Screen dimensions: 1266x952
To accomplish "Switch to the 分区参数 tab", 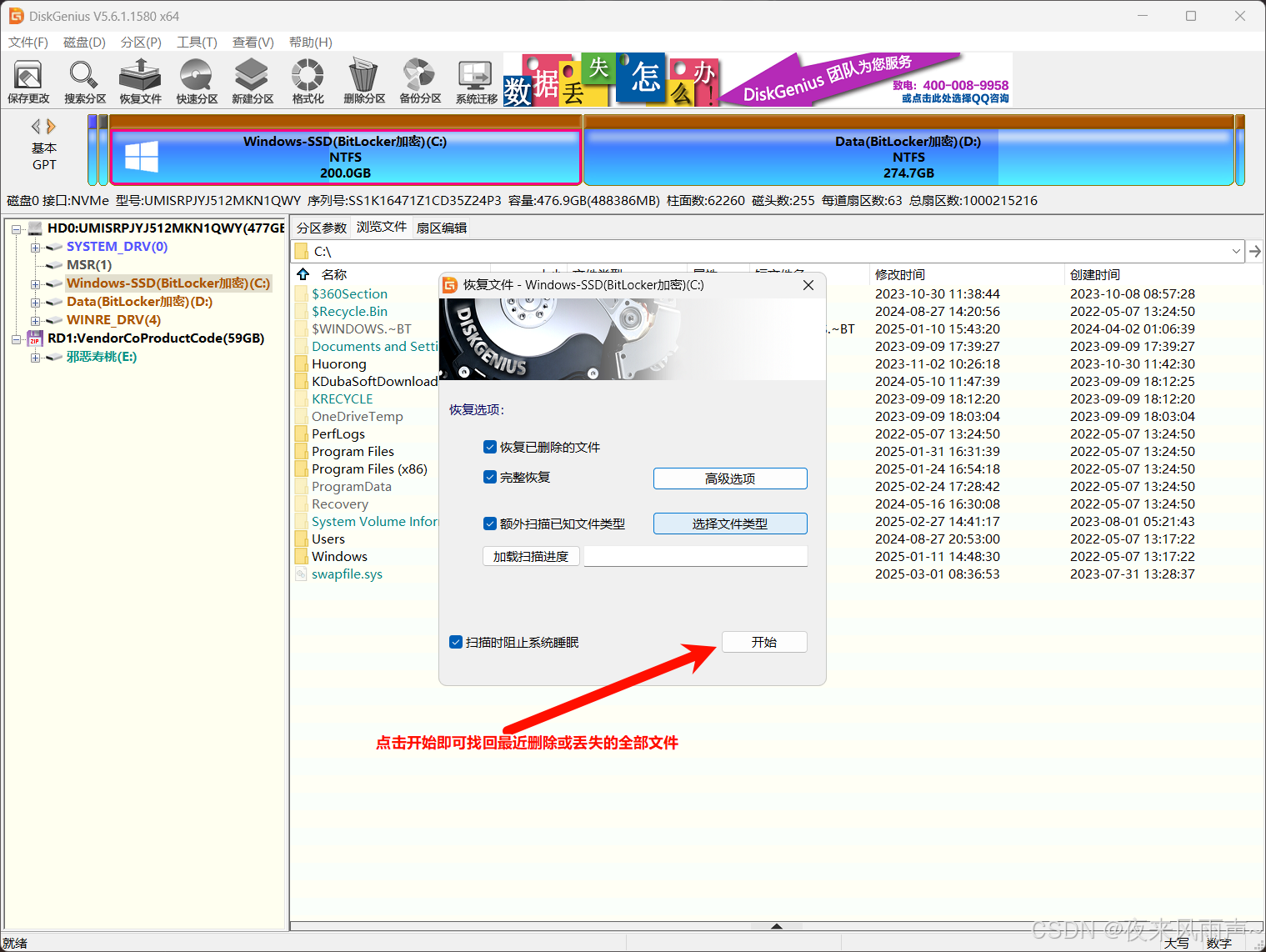I will (x=322, y=228).
